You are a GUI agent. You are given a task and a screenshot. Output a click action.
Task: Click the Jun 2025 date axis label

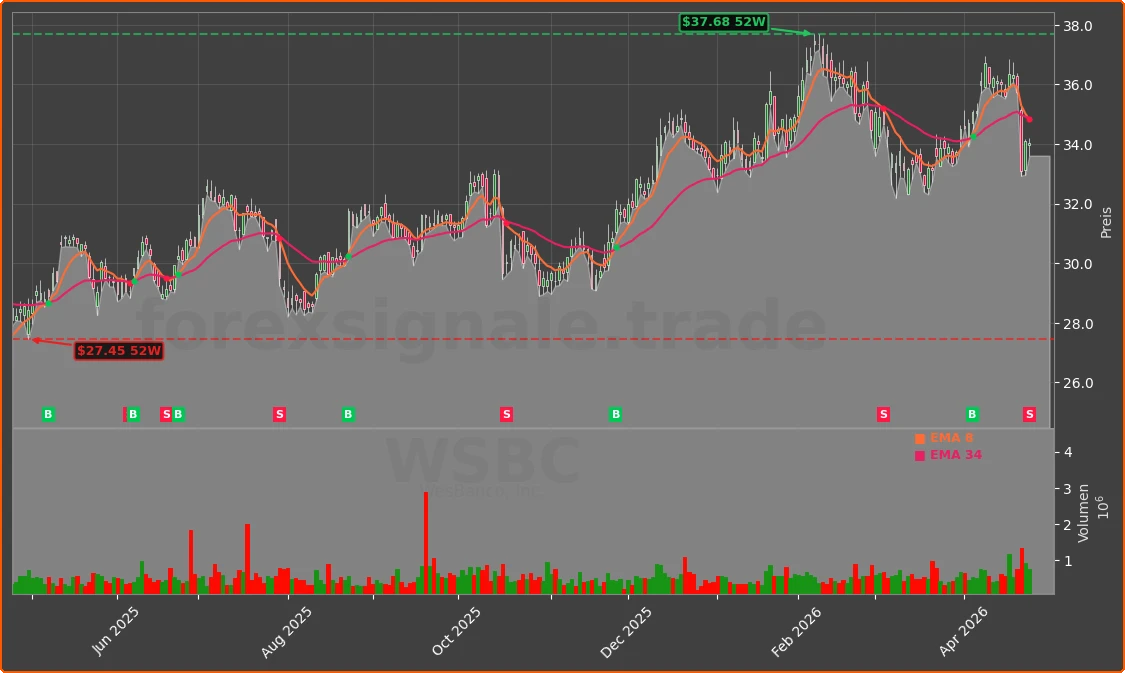[116, 631]
